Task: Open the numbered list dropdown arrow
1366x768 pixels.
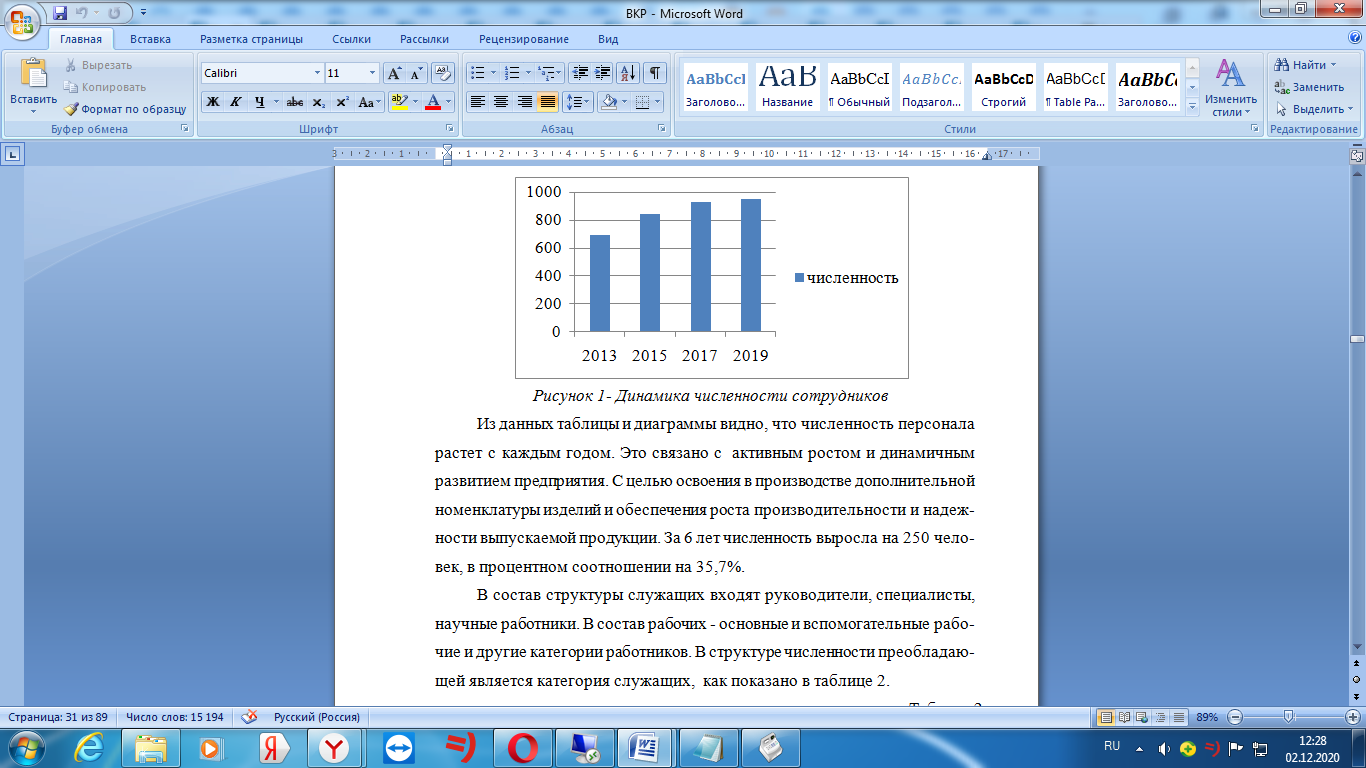Action: [x=529, y=73]
